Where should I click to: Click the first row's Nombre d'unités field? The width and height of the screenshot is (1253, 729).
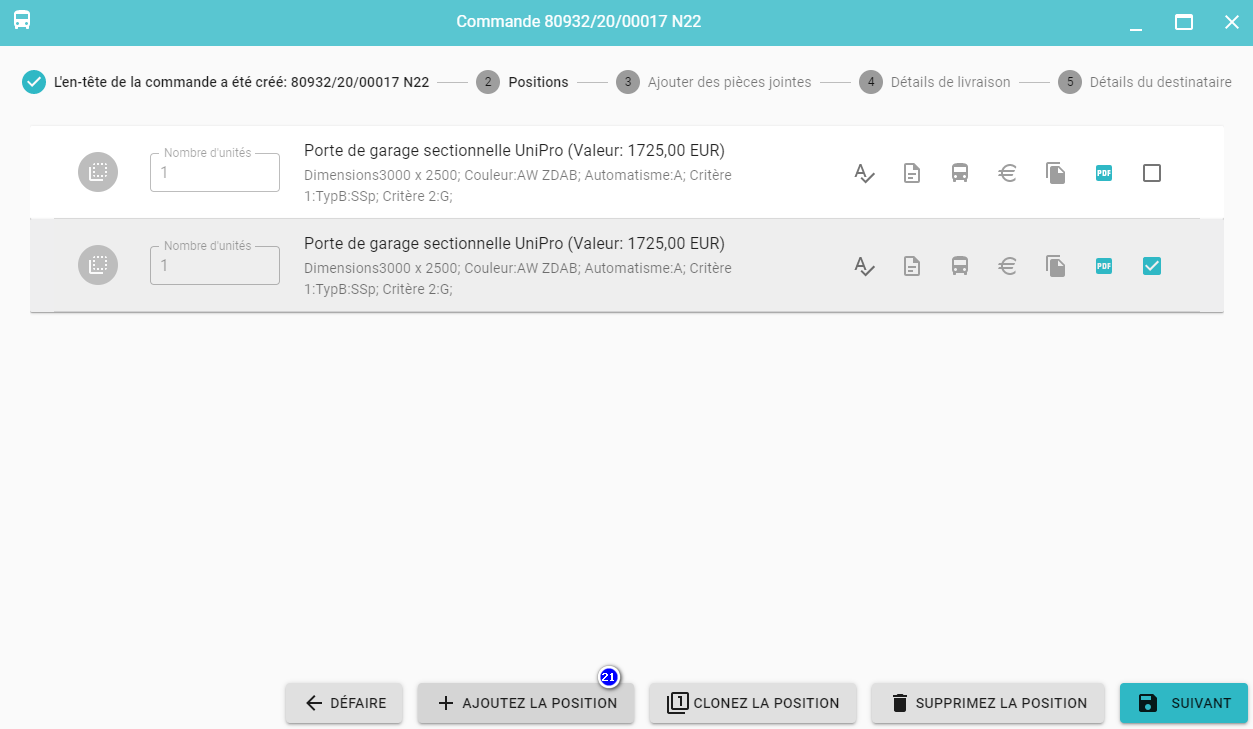[215, 173]
